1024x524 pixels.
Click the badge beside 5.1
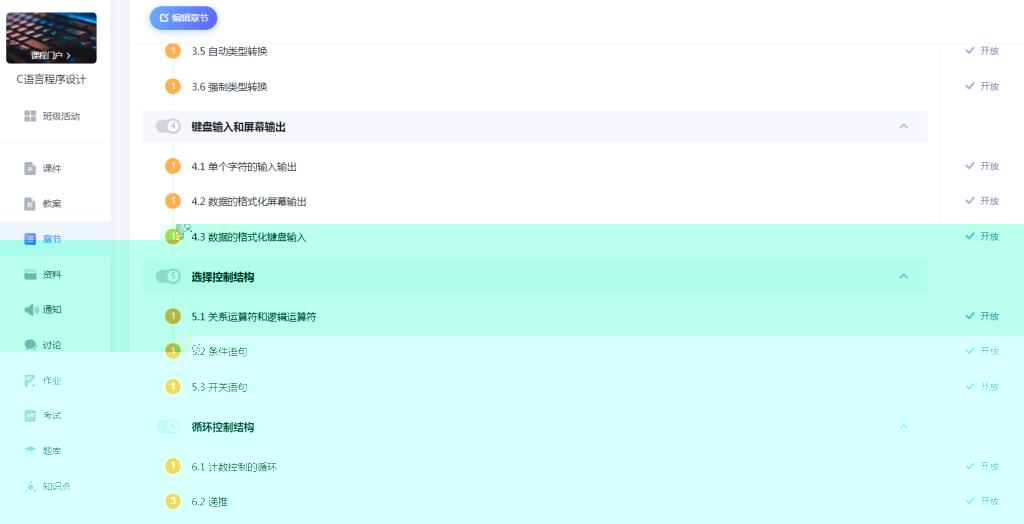point(172,316)
